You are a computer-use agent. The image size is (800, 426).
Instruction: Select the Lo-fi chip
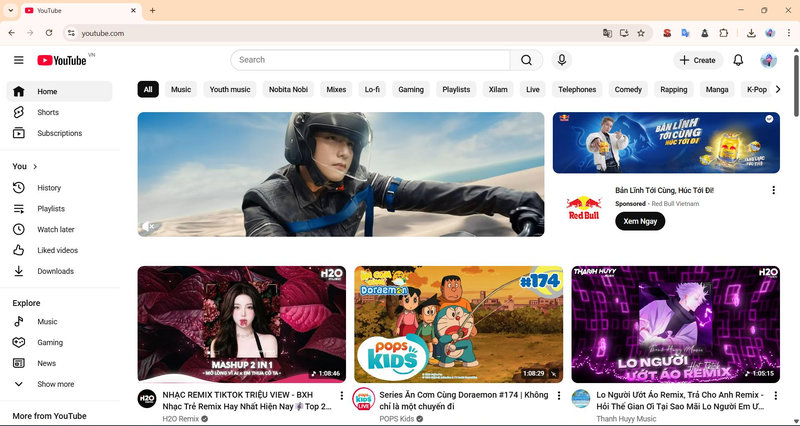pyautogui.click(x=372, y=89)
